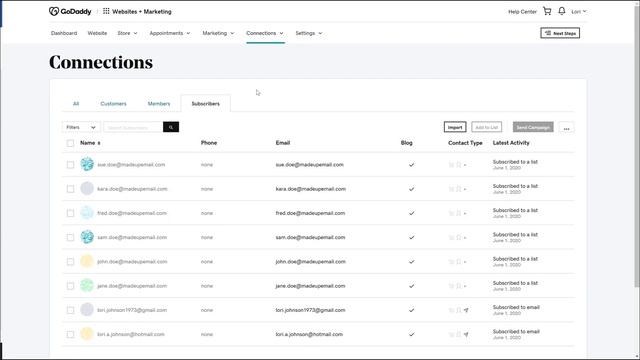Screen dimensions: 640x360
Task: Click the Latest Activity column header
Action: pyautogui.click(x=511, y=143)
